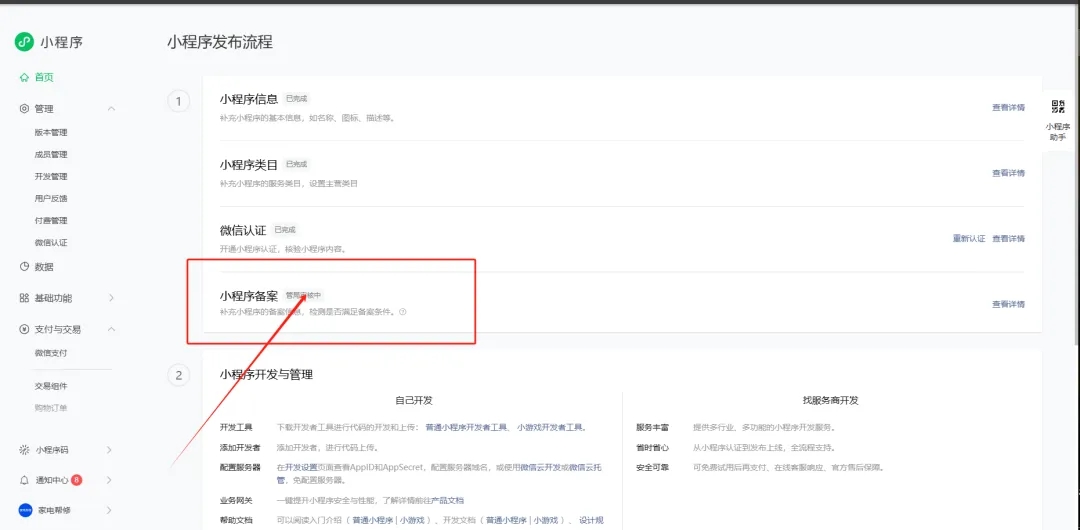Image resolution: width=1080 pixels, height=530 pixels.
Task: Click the 首页 home icon
Action: coord(24,77)
